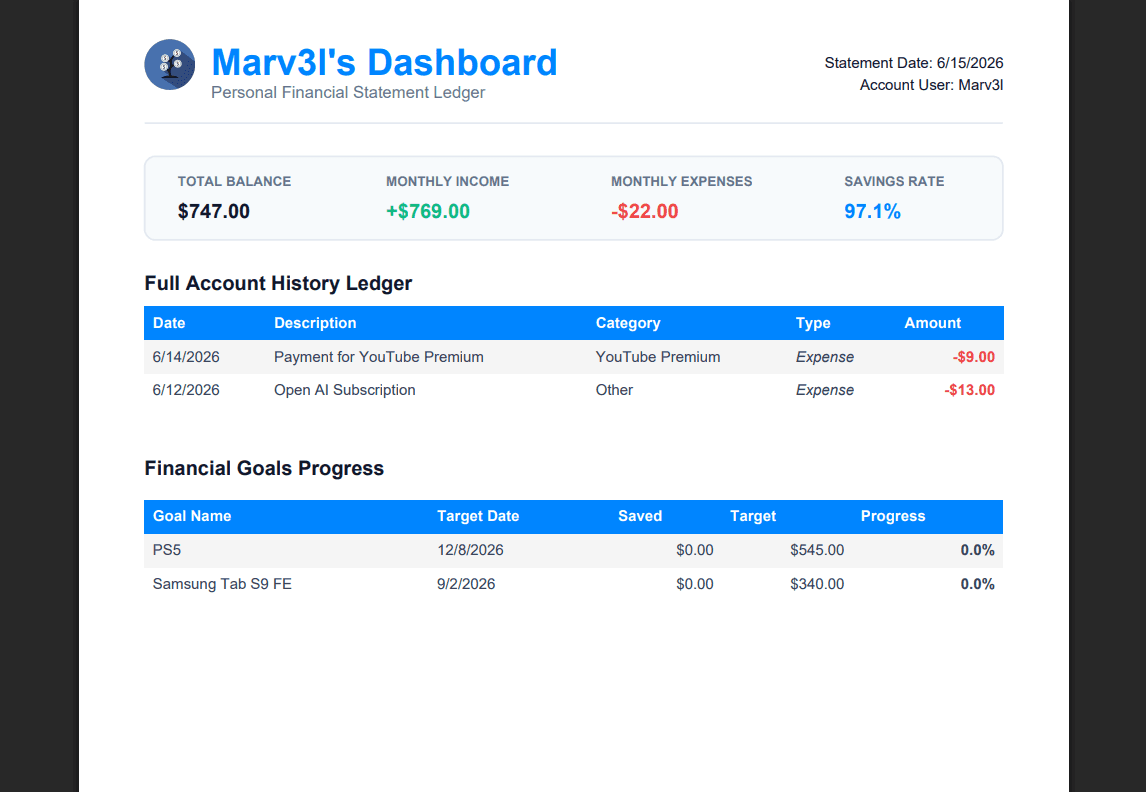The image size is (1146, 792).
Task: Select Account User: Marv3l text
Action: pos(931,85)
